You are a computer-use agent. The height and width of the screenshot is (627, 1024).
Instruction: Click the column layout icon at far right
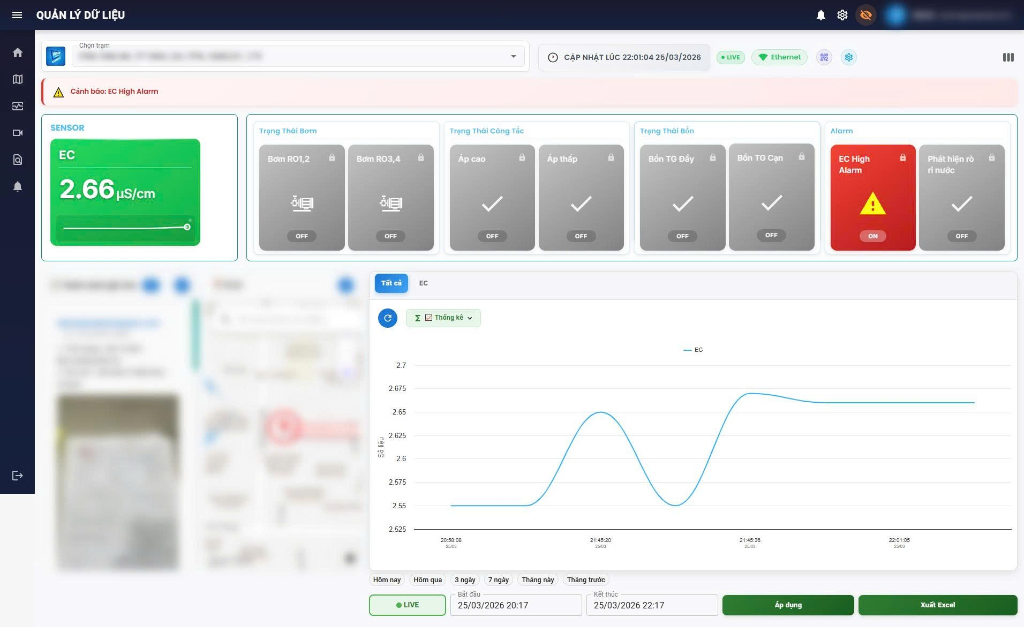[1008, 57]
